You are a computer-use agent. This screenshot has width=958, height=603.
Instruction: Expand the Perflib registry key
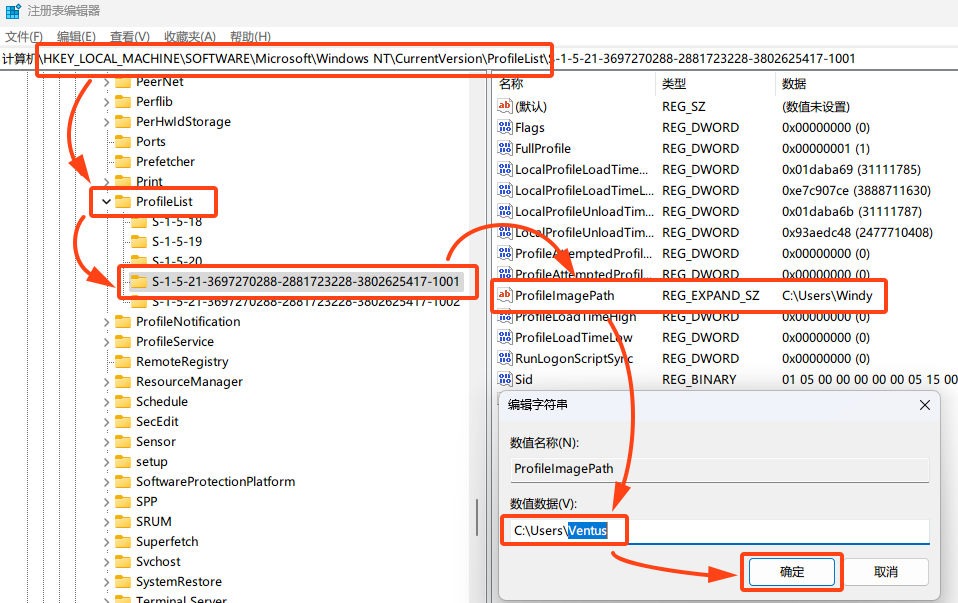point(106,102)
